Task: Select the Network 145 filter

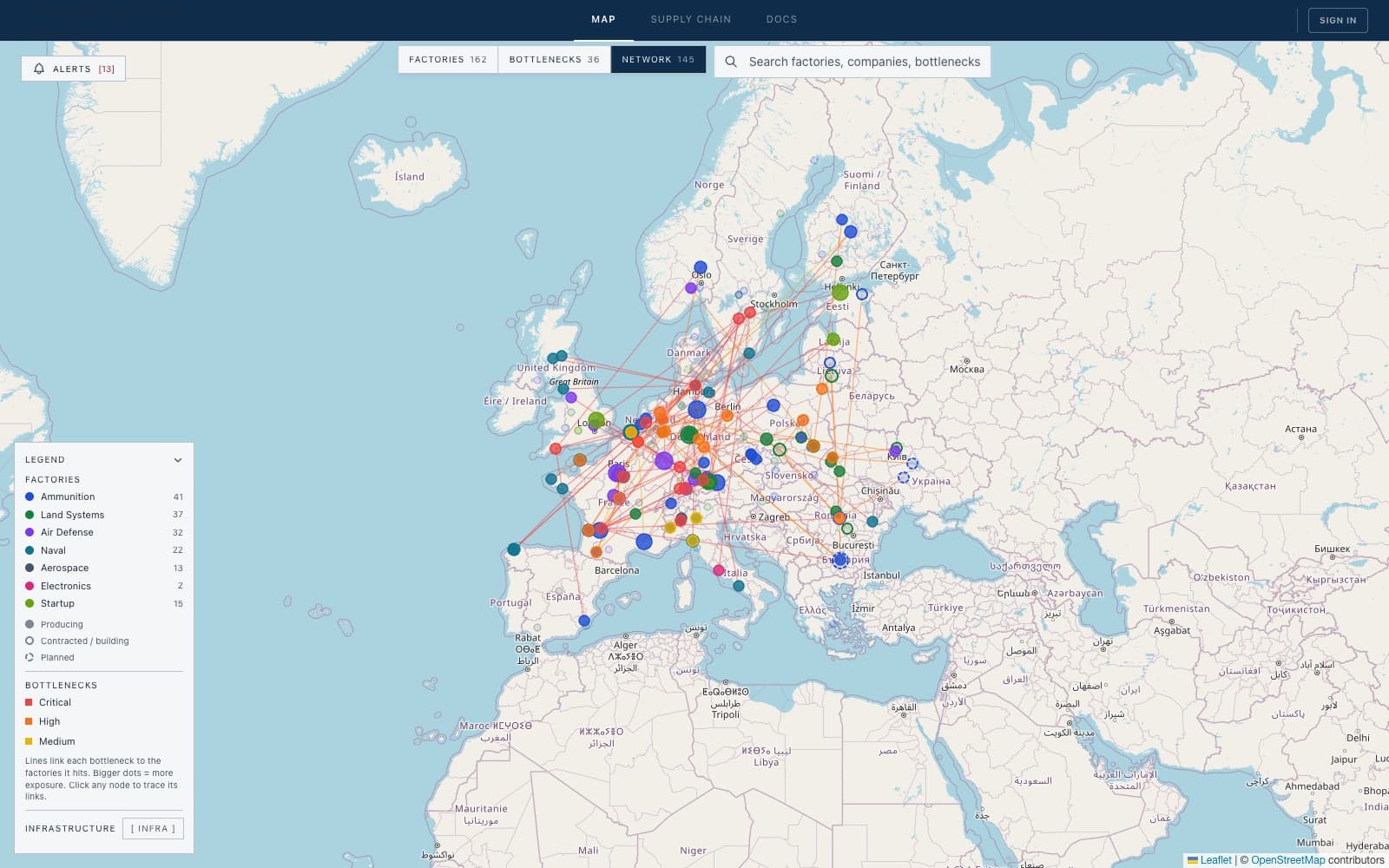Action: tap(658, 59)
